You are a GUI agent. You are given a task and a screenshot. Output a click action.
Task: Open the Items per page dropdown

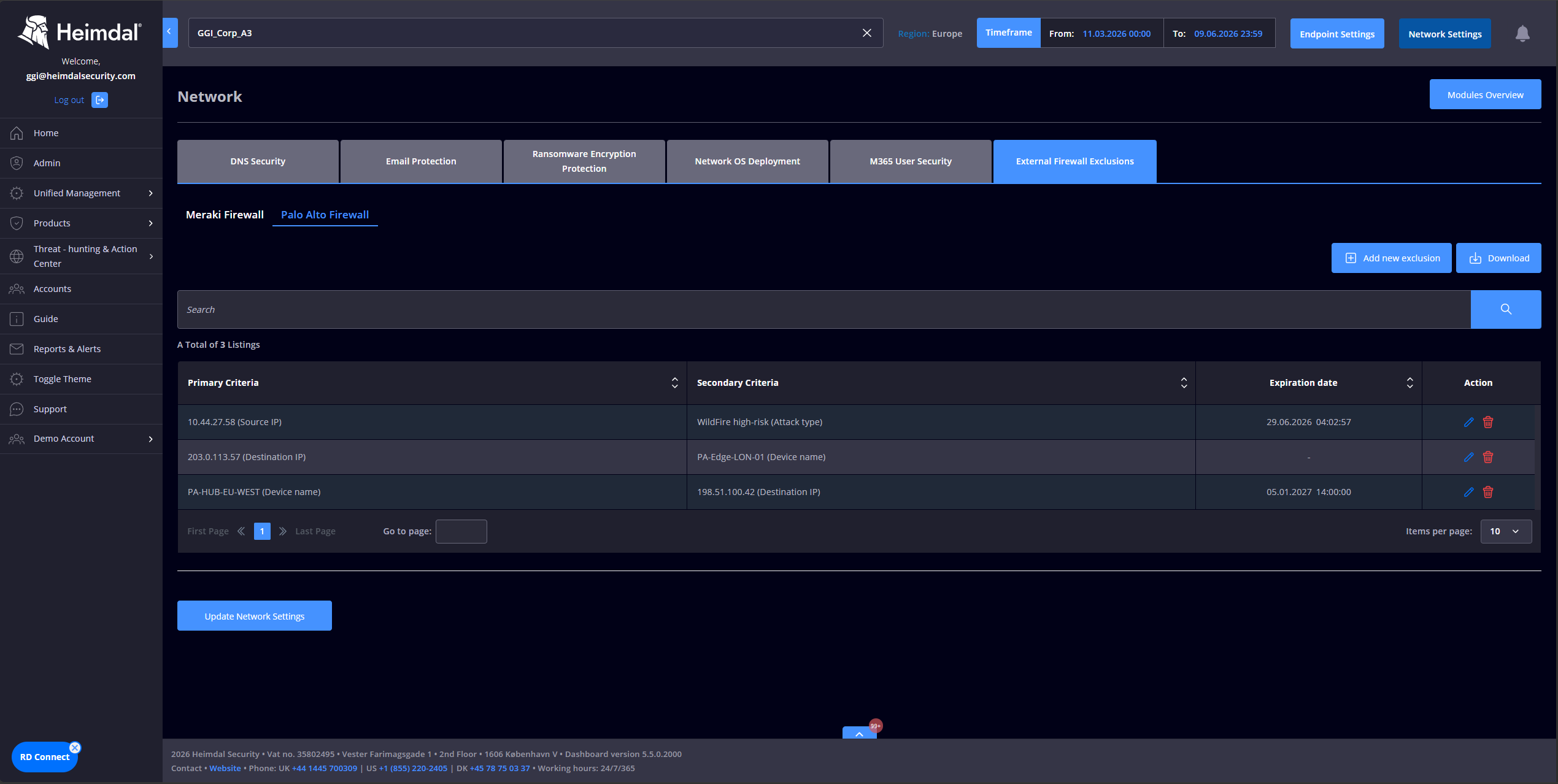pyautogui.click(x=1506, y=531)
